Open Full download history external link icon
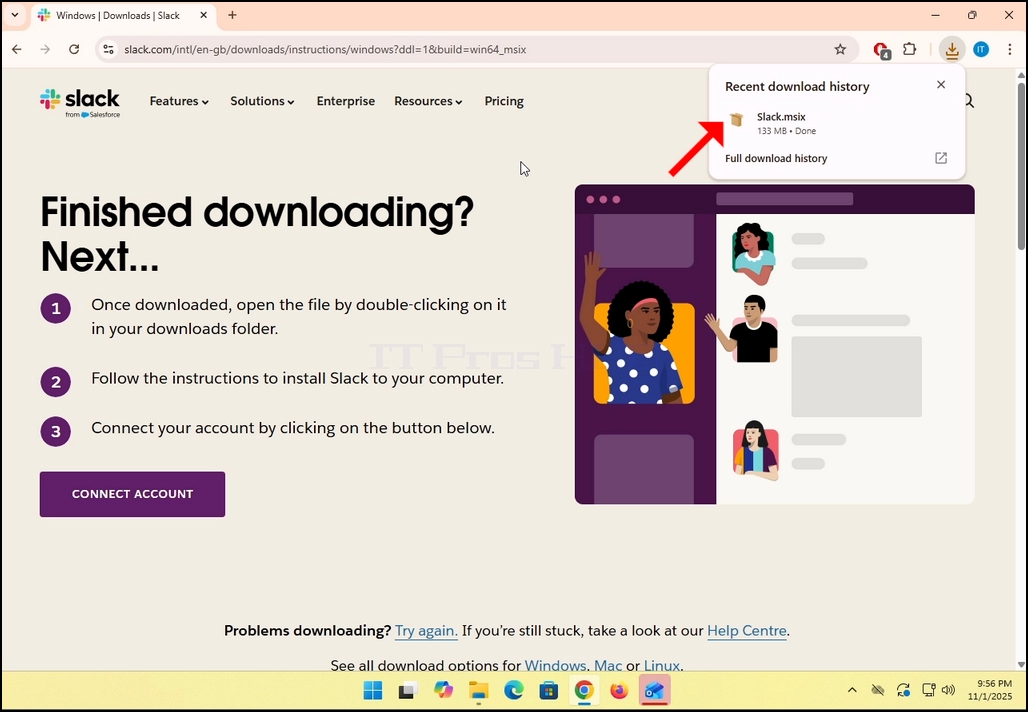Screen dimensions: 1028x712 (941, 158)
